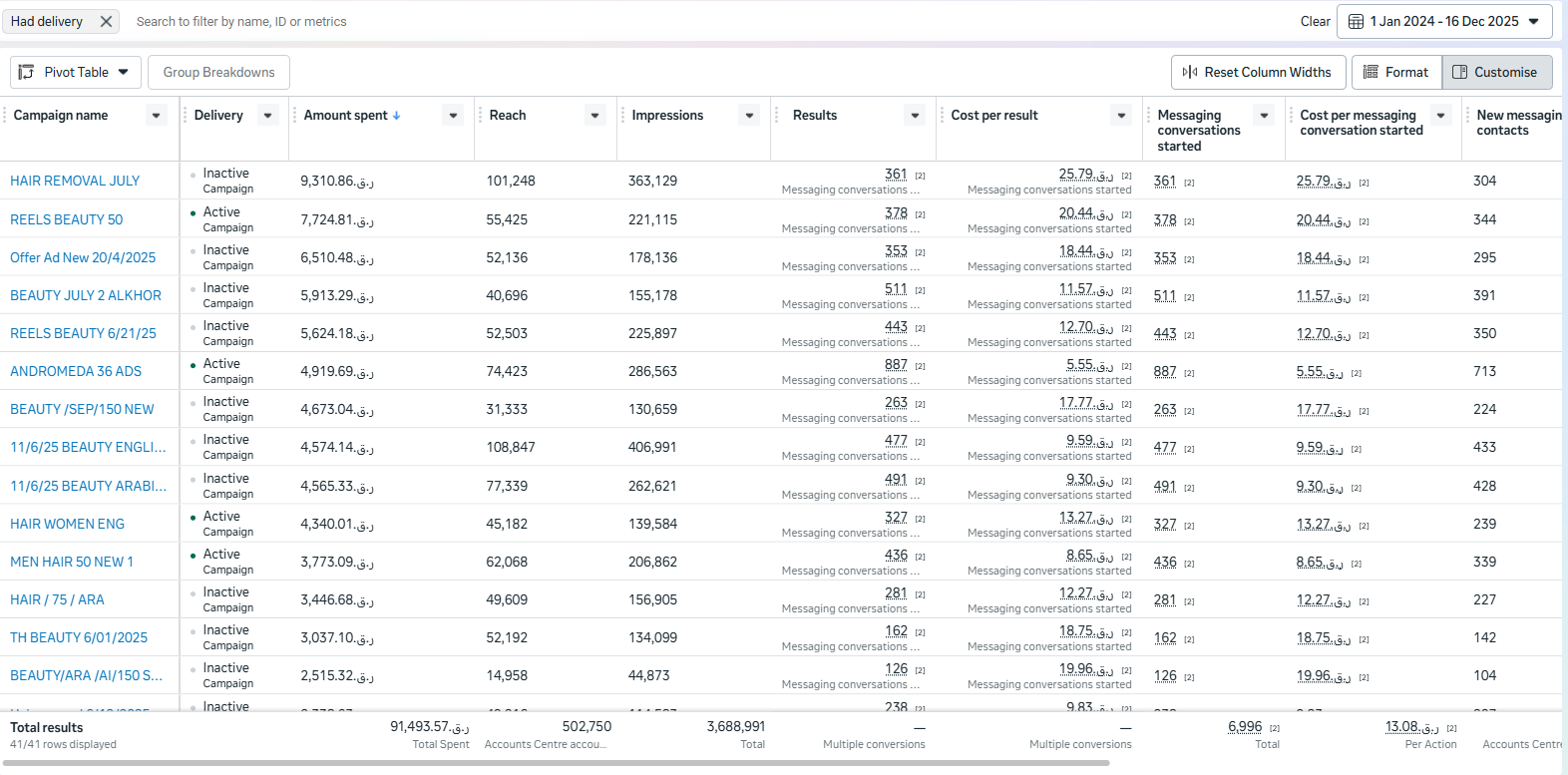Click the Group Breakdowns button

point(218,72)
